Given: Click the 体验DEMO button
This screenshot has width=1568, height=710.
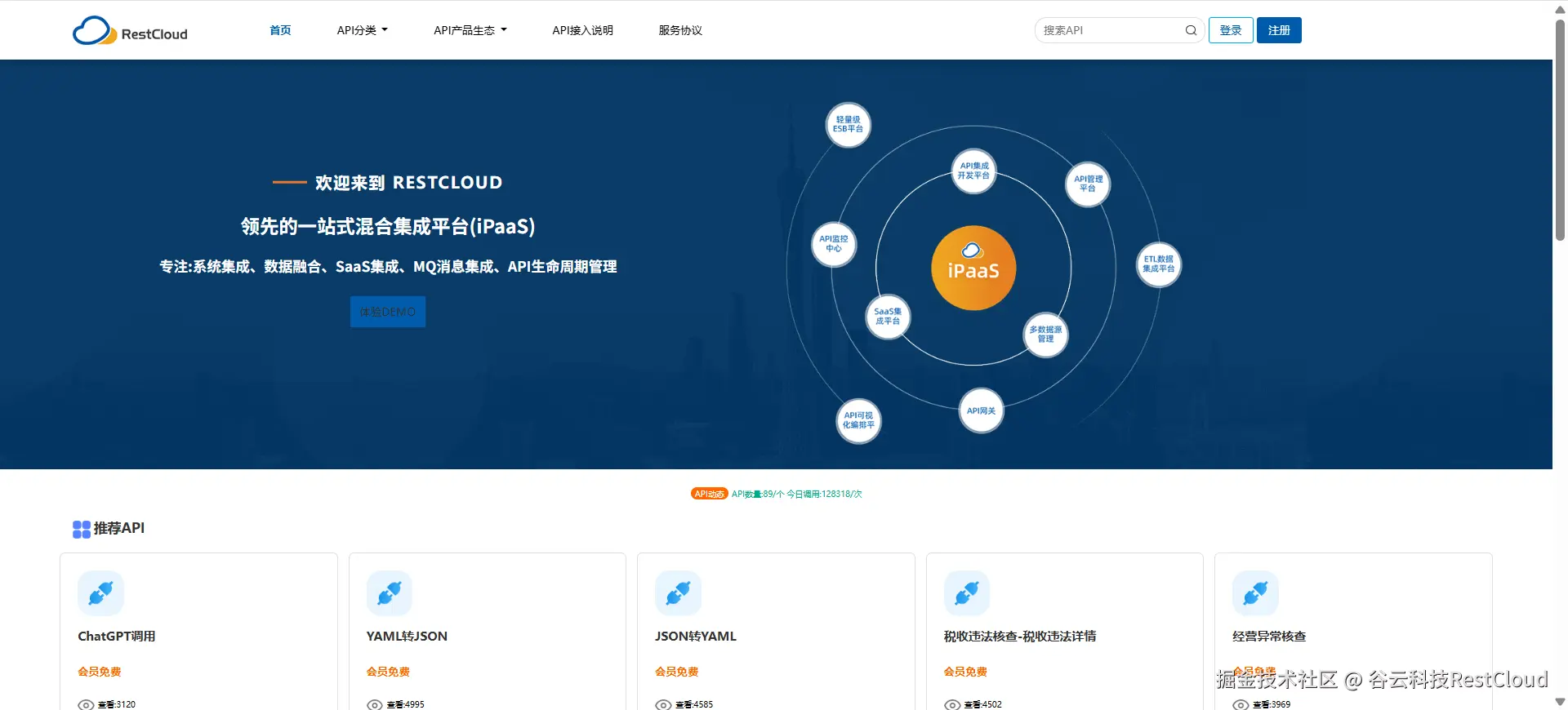Looking at the screenshot, I should pos(388,312).
